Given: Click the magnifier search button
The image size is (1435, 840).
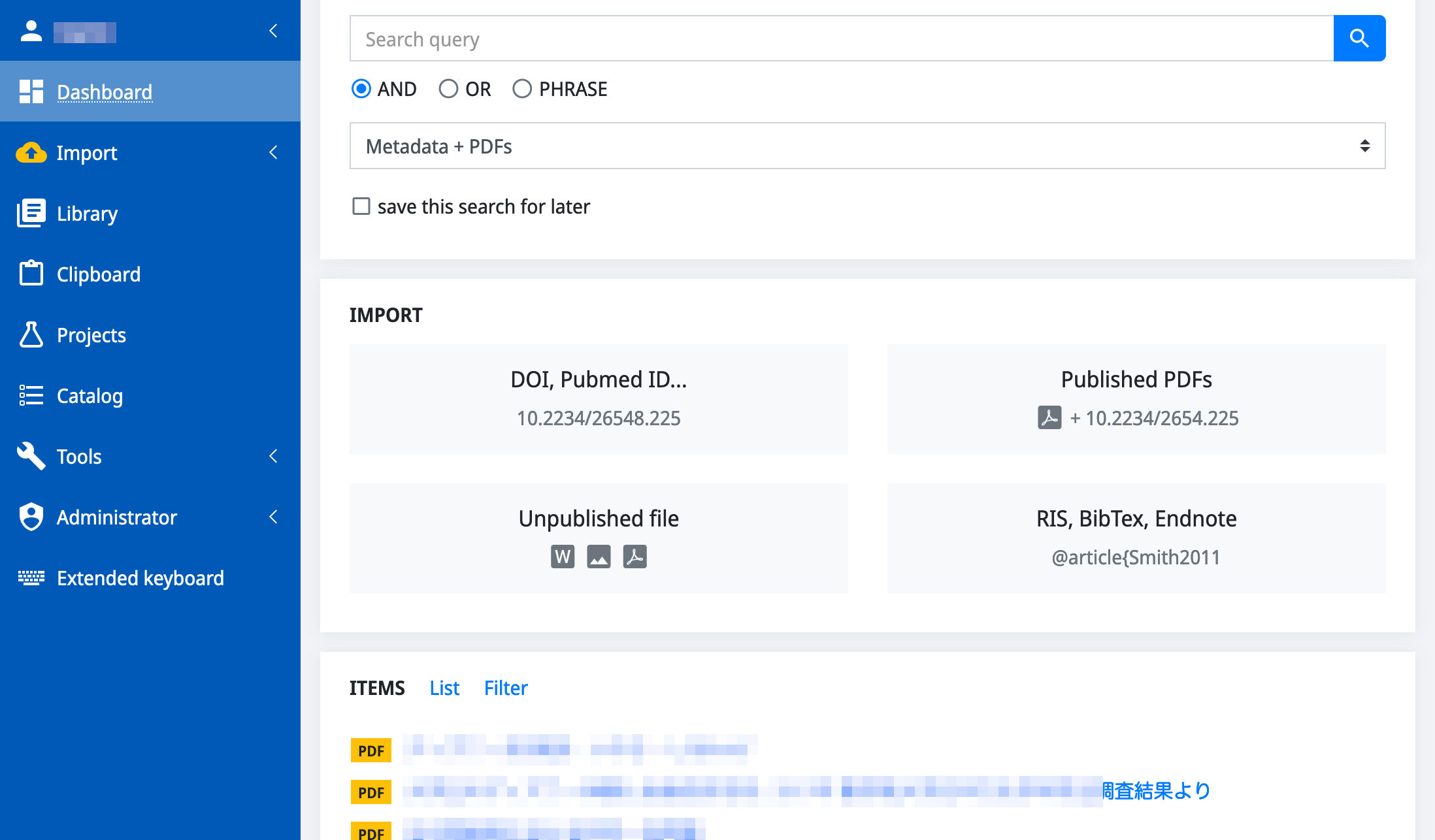Looking at the screenshot, I should [x=1359, y=39].
